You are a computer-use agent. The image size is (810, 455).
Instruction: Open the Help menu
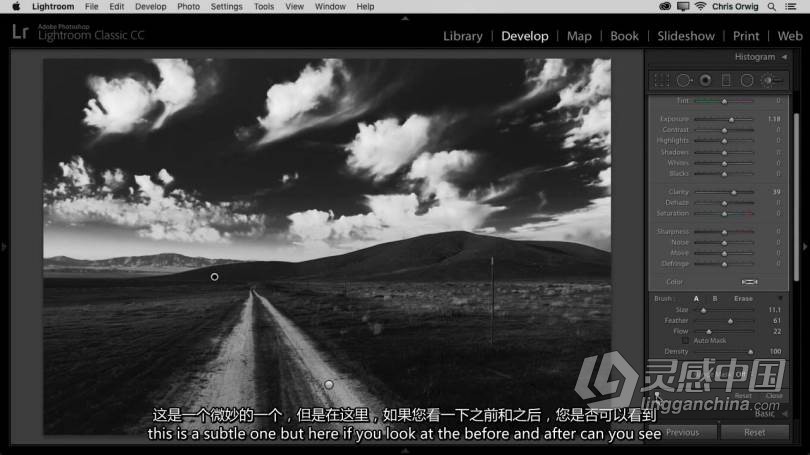(365, 6)
